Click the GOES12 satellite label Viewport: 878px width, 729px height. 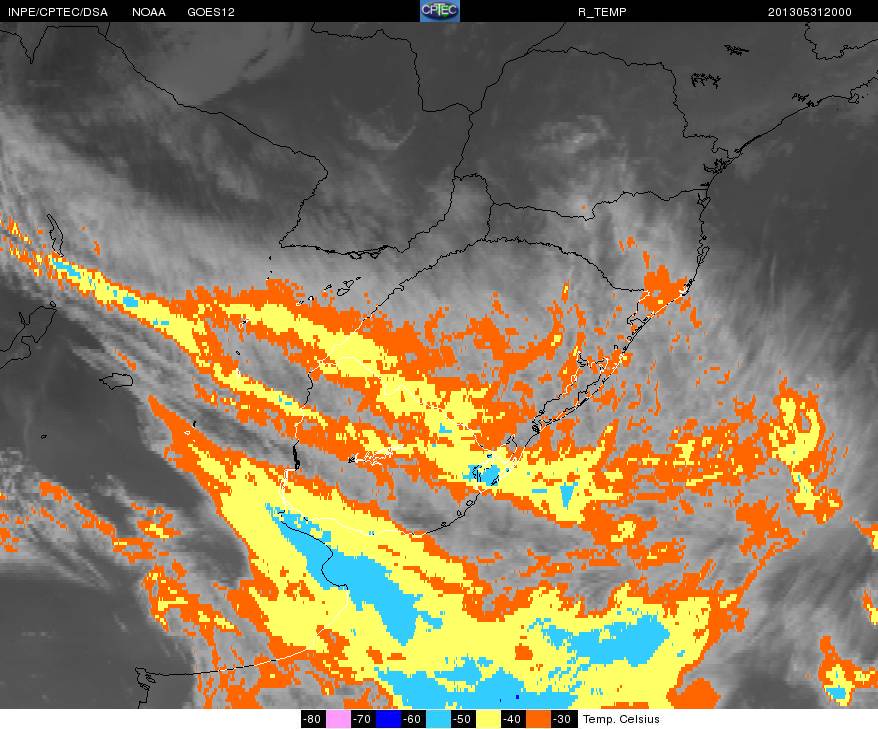pyautogui.click(x=211, y=12)
